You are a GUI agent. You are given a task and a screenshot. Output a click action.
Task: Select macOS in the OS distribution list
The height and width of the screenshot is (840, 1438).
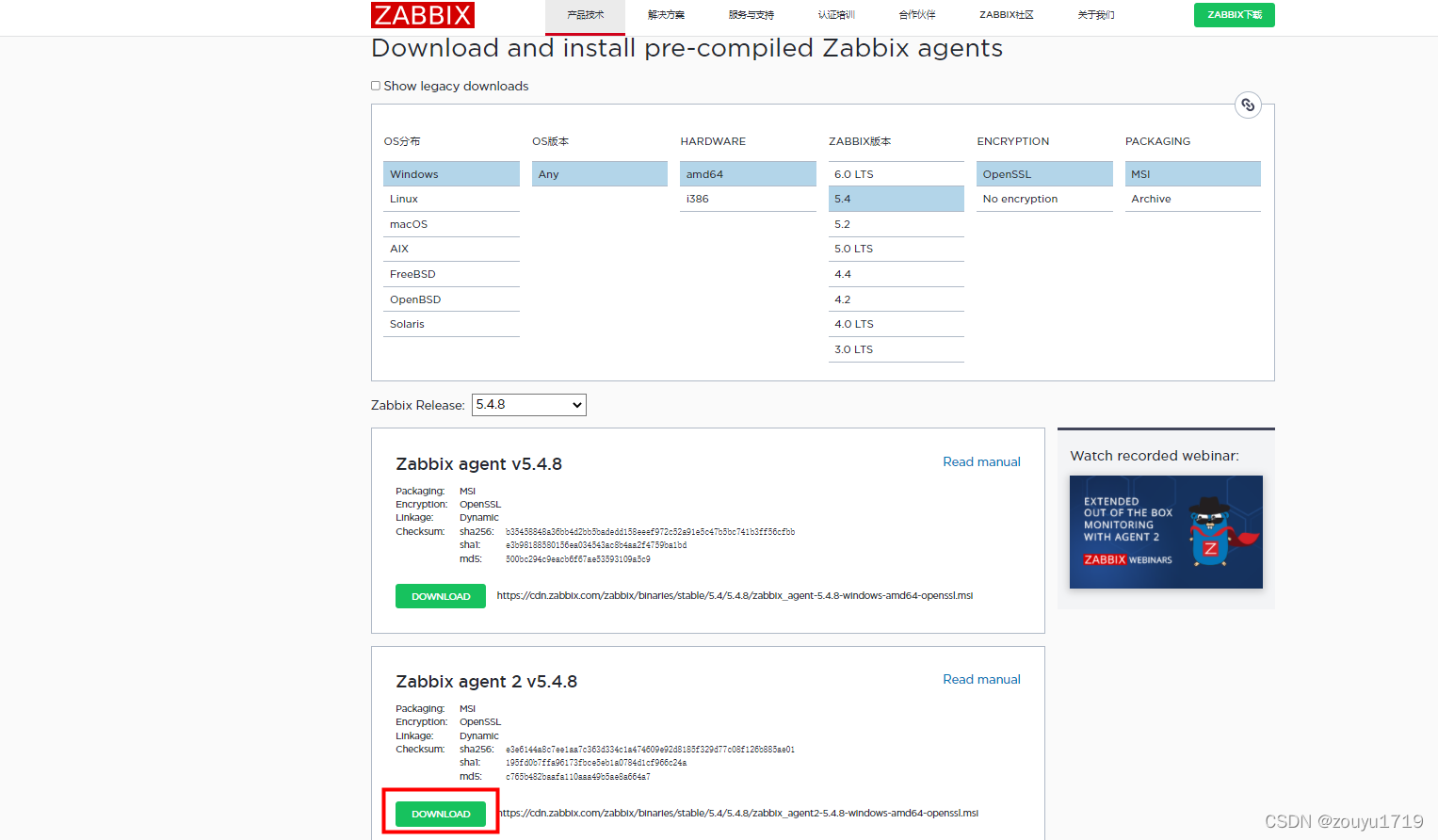(x=451, y=224)
